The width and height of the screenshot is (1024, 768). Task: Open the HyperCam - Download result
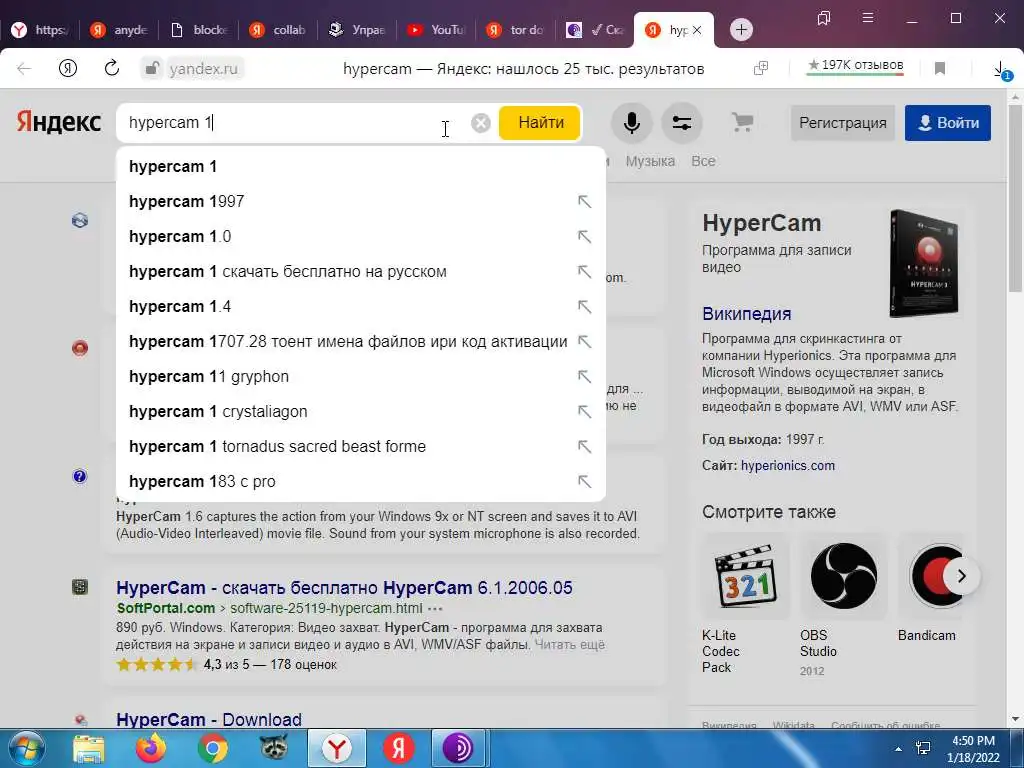tap(209, 719)
